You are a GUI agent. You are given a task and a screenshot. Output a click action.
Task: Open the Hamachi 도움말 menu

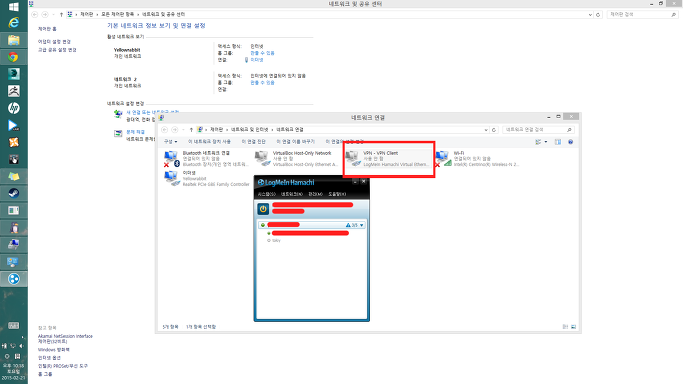coord(337,194)
